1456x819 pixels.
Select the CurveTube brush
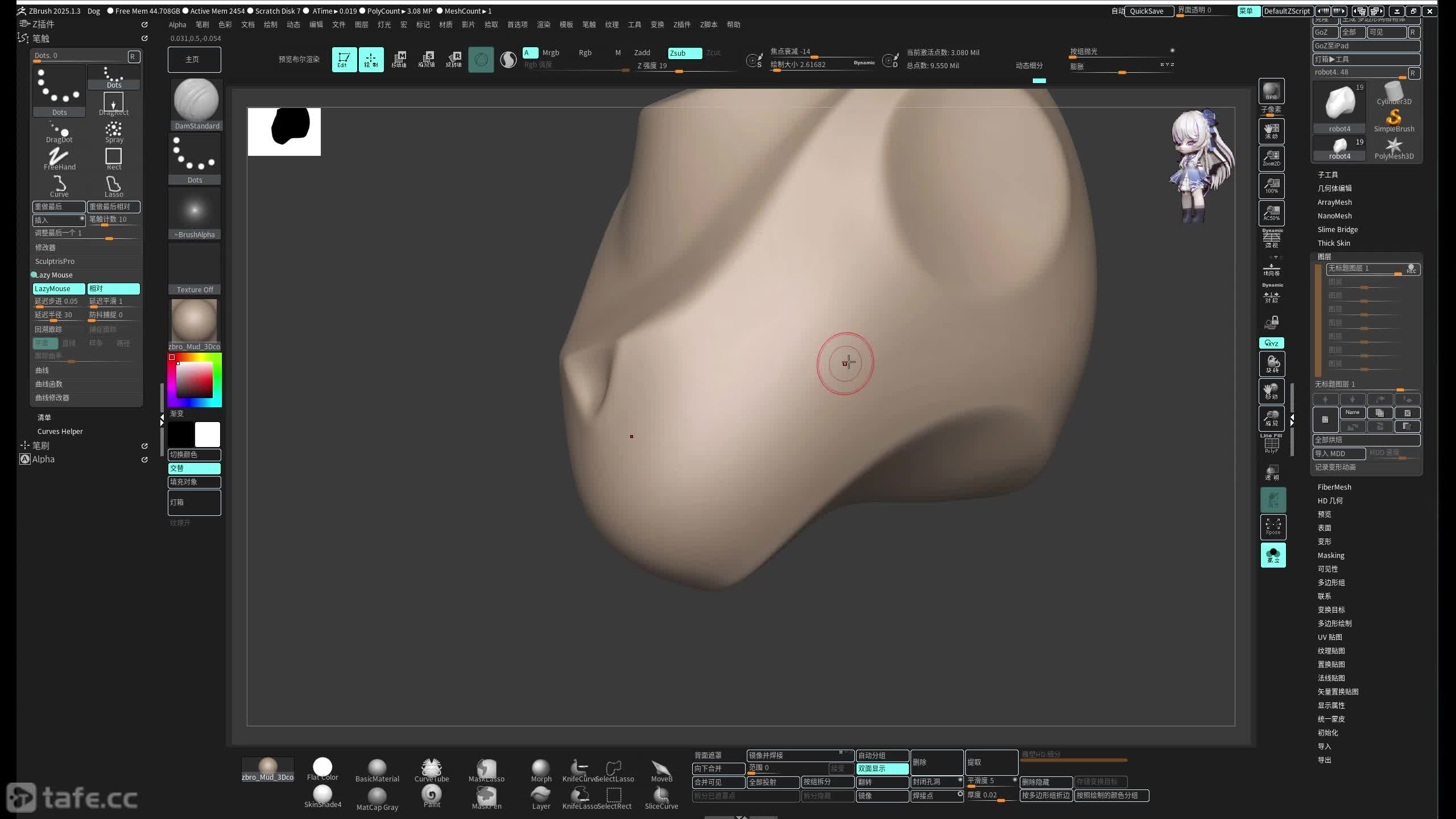coord(432,770)
